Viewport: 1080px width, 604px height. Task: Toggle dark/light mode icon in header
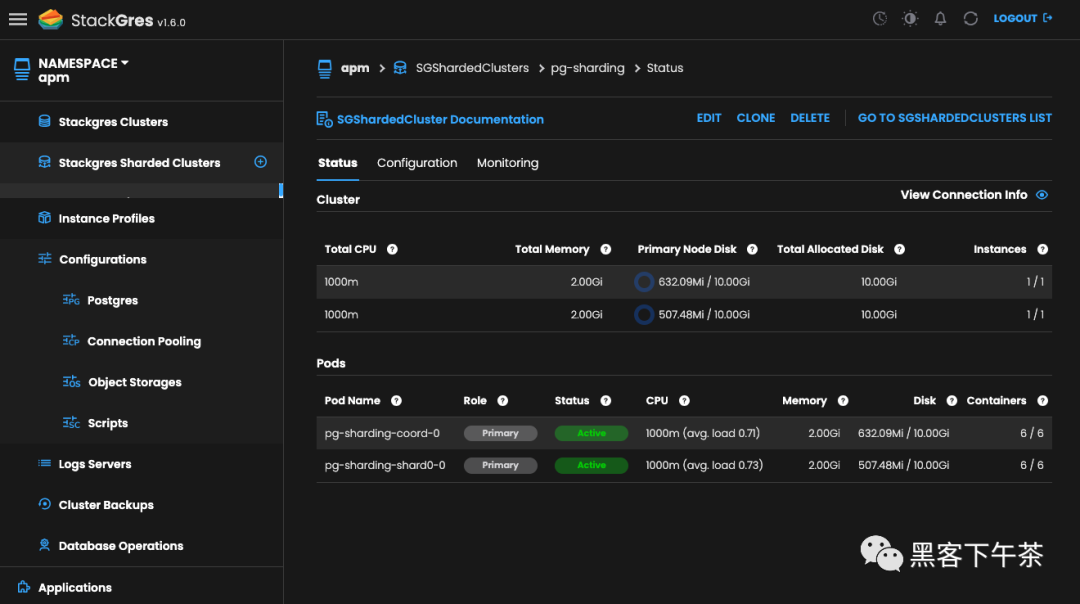pyautogui.click(x=910, y=19)
